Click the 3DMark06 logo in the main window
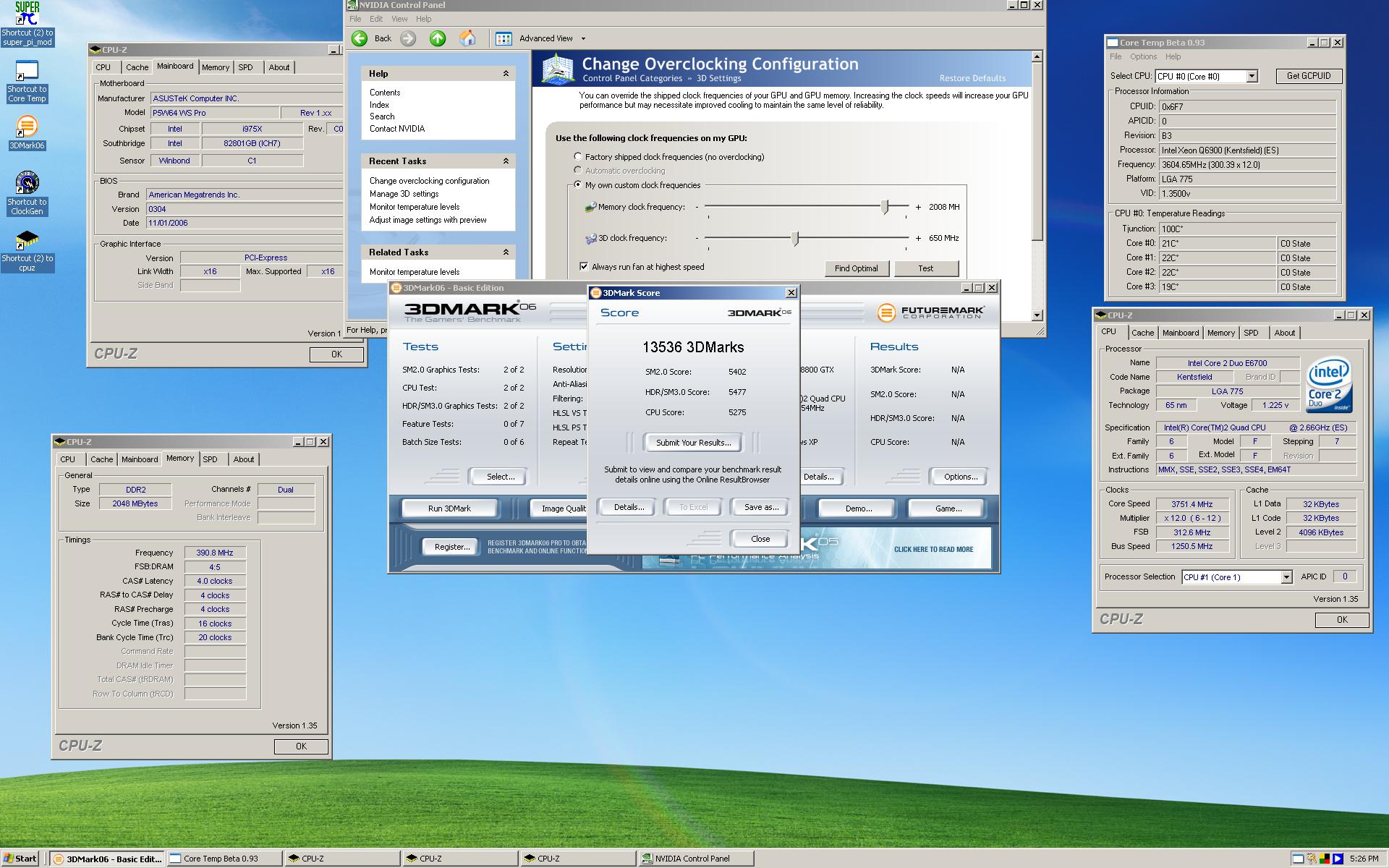The width and height of the screenshot is (1389, 868). (470, 312)
